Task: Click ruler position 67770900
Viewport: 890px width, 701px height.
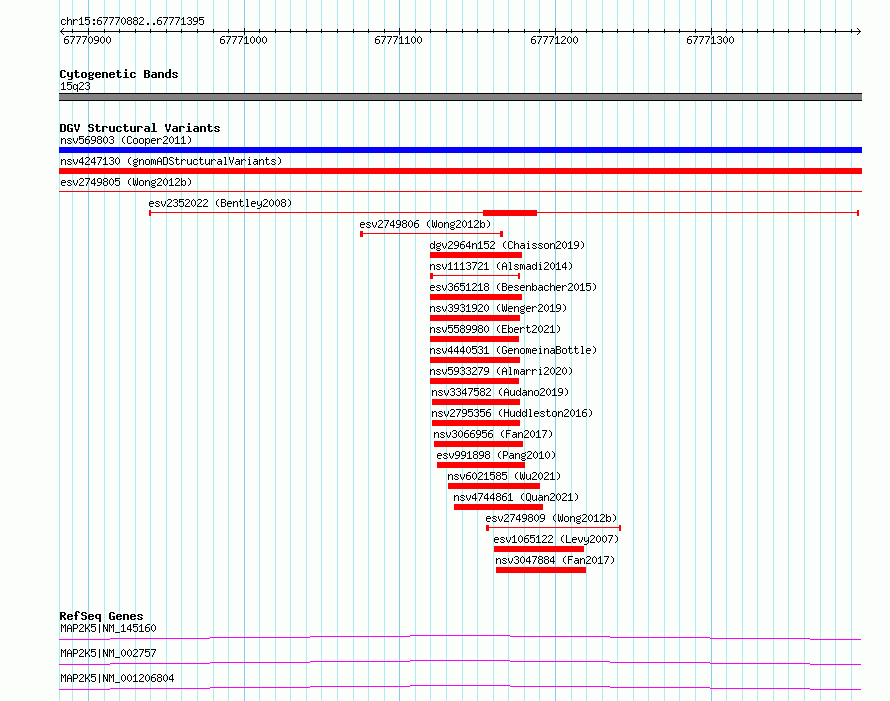Action: click(87, 40)
